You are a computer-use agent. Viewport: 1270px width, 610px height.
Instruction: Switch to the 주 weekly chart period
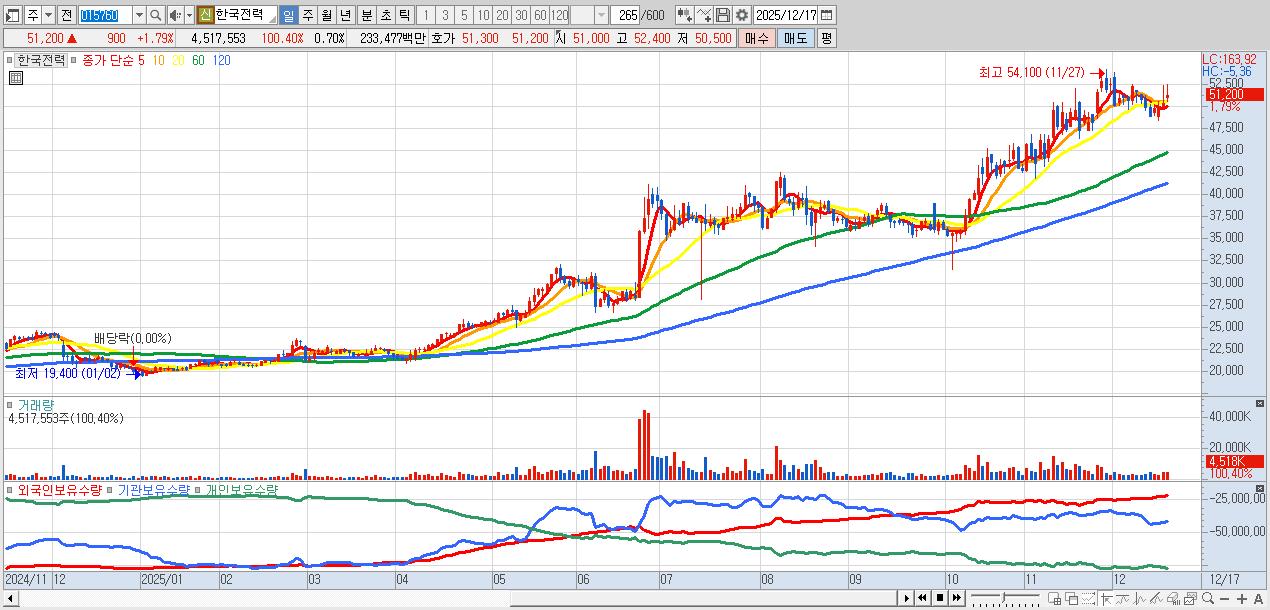click(307, 15)
